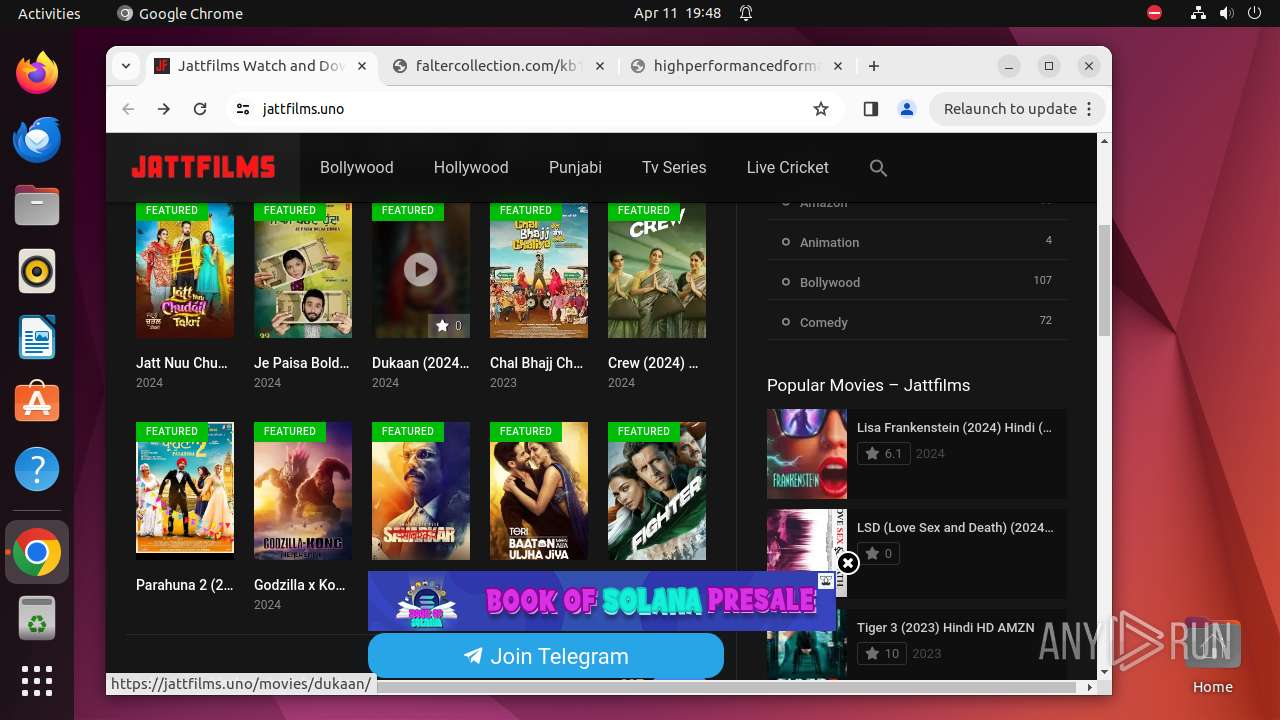
Task: Open Fighter movie poster
Action: pos(657,491)
